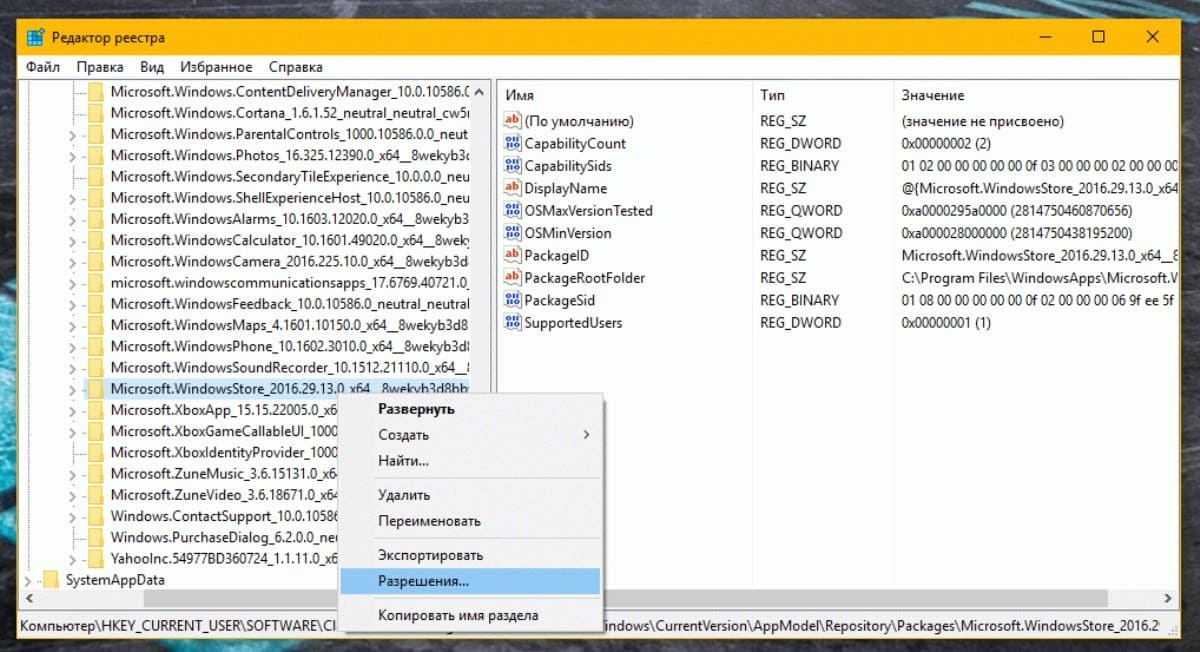The image size is (1200, 652).
Task: Click the folder icon of Microsoft.WindowsFeedback key
Action: coord(96,304)
